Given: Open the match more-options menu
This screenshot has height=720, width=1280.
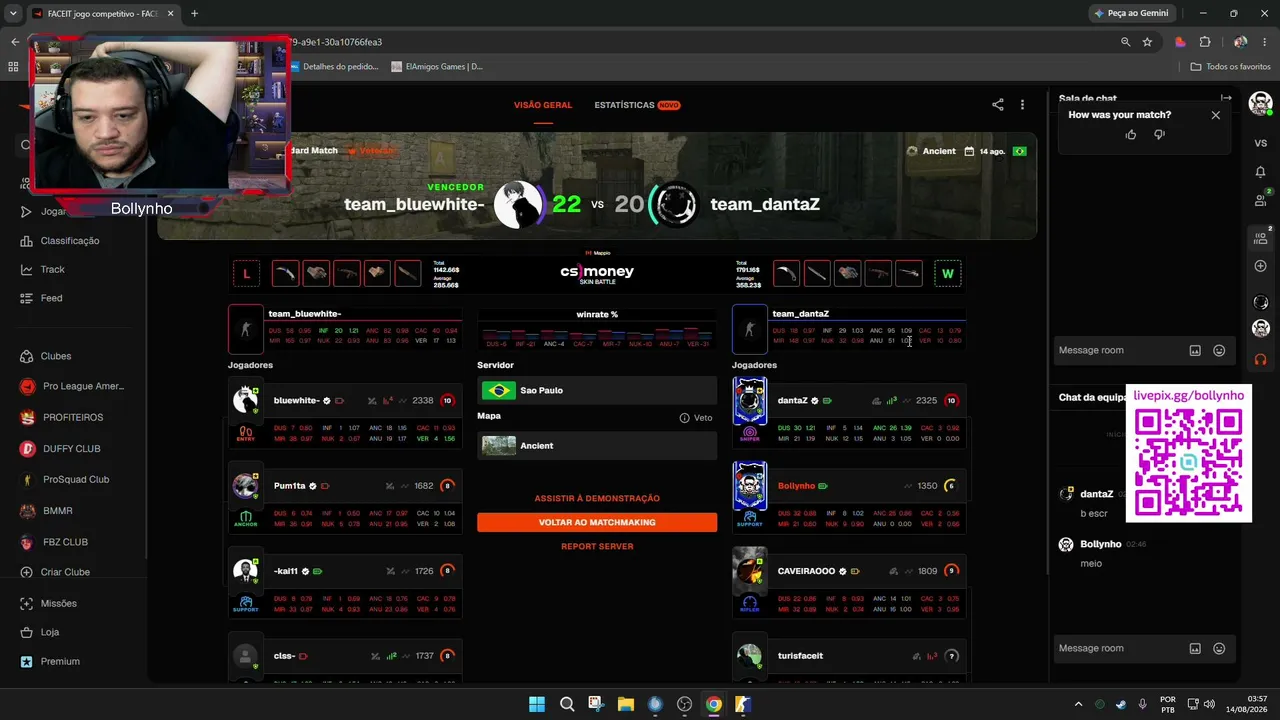Looking at the screenshot, I should [1022, 104].
